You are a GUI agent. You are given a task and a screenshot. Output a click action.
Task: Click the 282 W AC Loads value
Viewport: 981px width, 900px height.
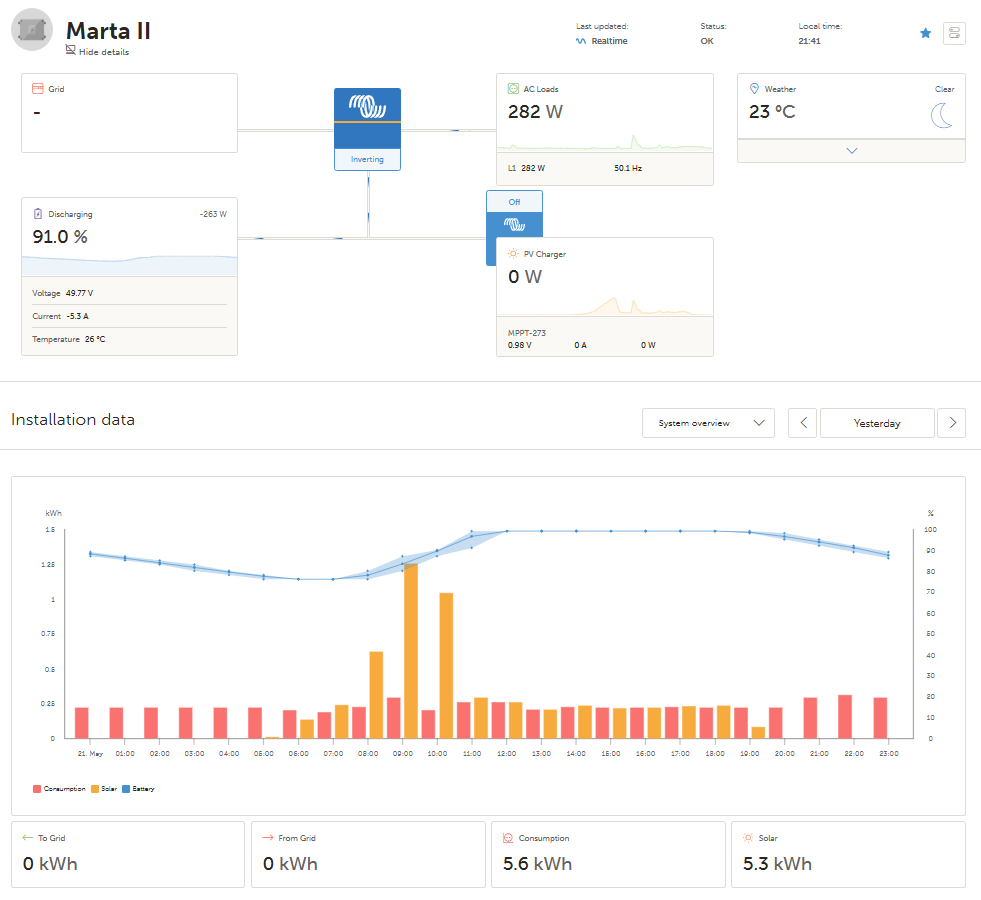[535, 112]
